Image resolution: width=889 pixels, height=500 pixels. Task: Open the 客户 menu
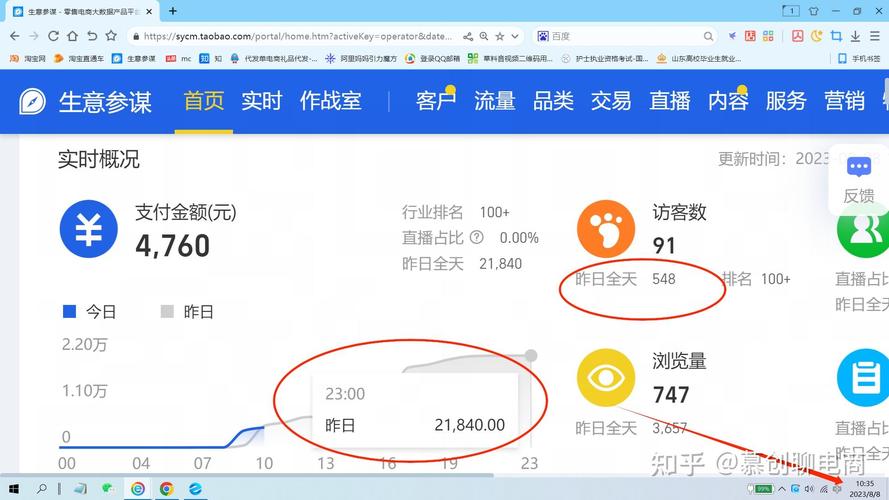pos(435,101)
